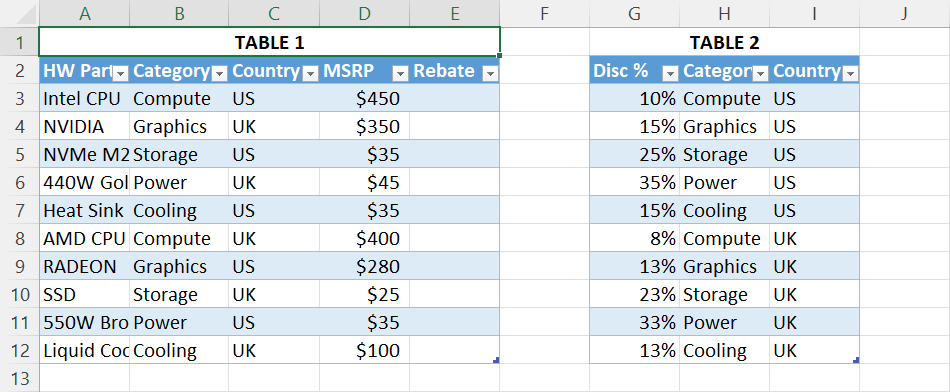Select the $400 MSRP cell
The image size is (950, 392).
(364, 238)
